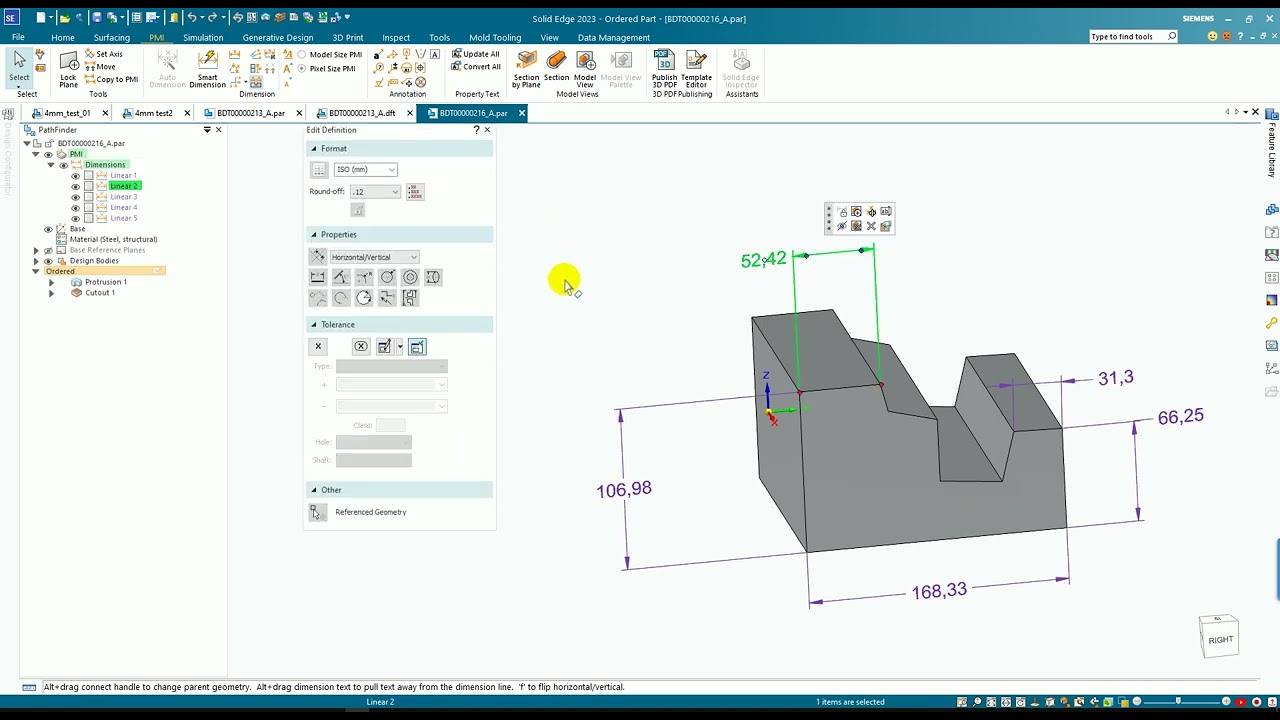1280x720 pixels.
Task: Open Section by Plane command
Action: 526,68
